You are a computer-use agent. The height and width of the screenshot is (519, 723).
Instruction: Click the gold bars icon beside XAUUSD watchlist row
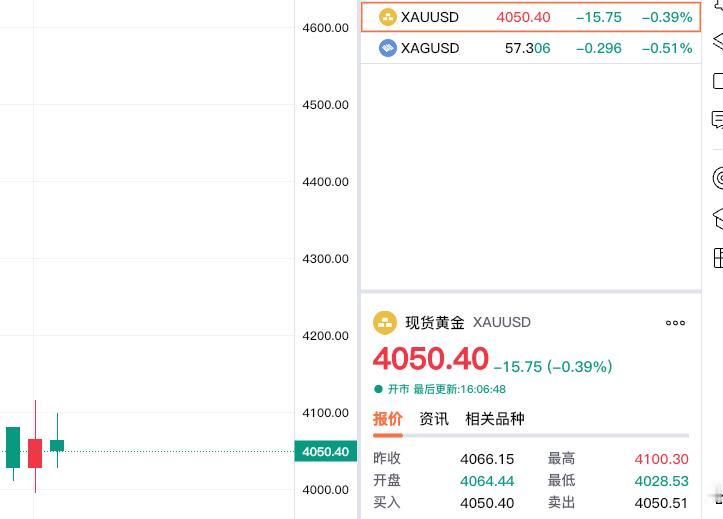(x=387, y=18)
